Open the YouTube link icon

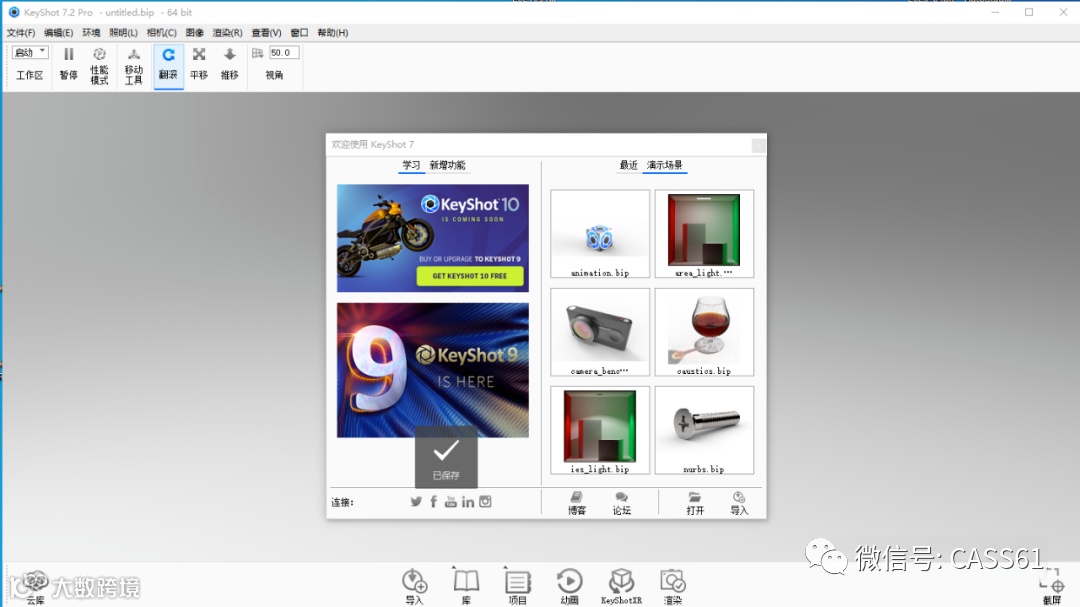pos(450,502)
